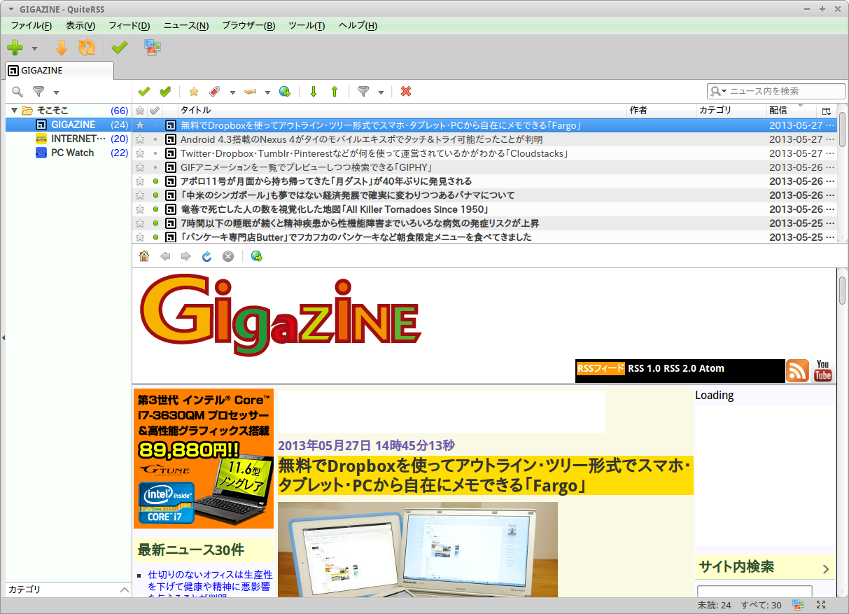Image resolution: width=849 pixels, height=614 pixels.
Task: Click browser back arrow
Action: pos(165,256)
